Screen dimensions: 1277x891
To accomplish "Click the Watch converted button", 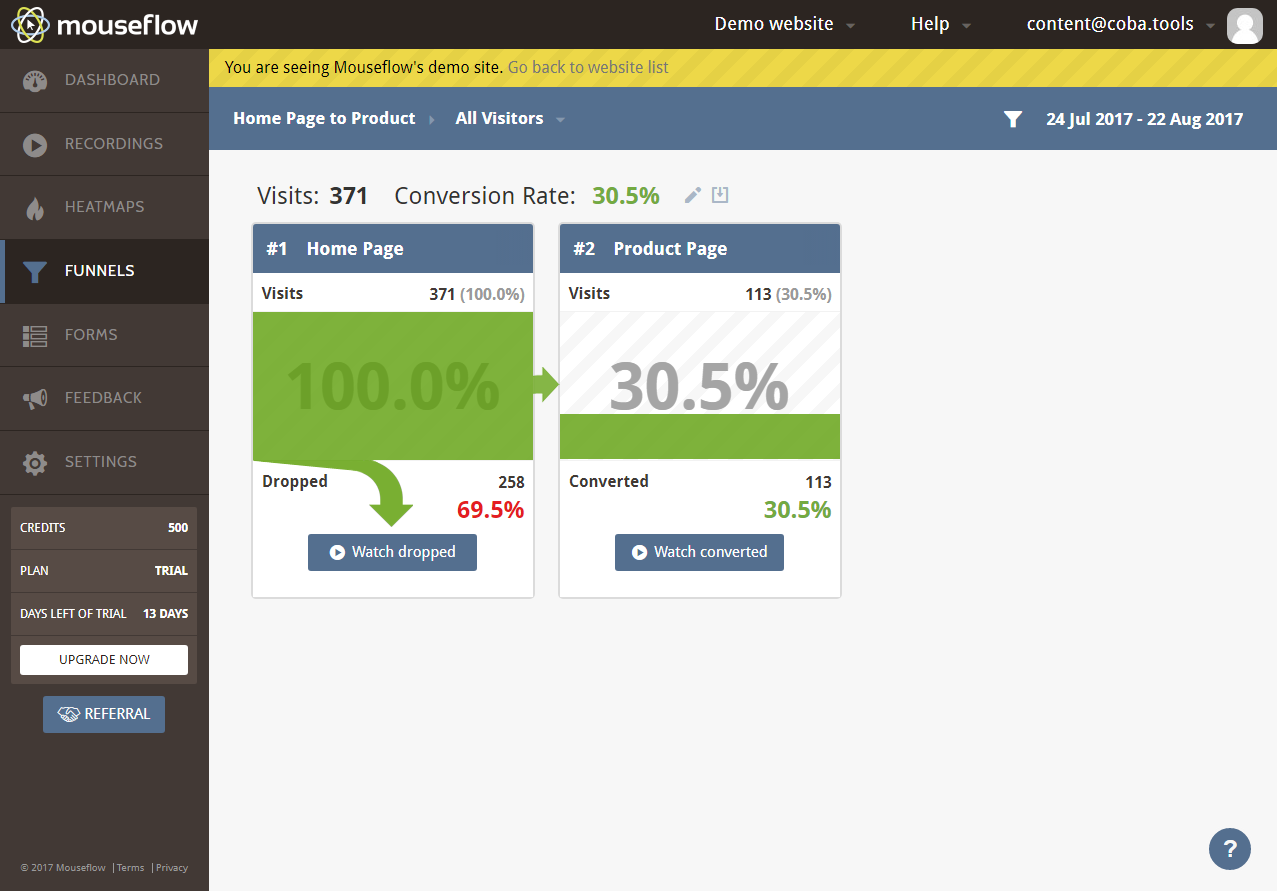I will pyautogui.click(x=699, y=552).
